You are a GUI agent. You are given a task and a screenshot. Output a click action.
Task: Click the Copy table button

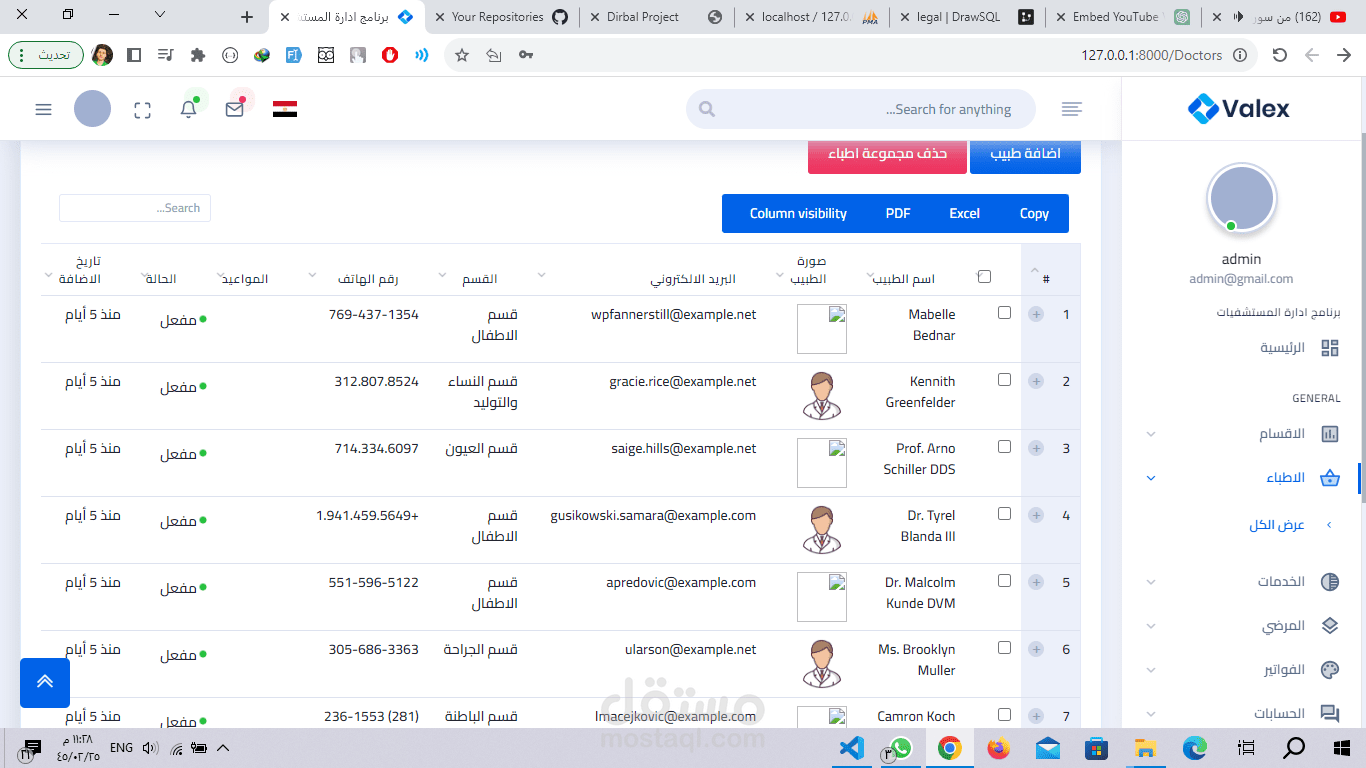(x=1034, y=213)
